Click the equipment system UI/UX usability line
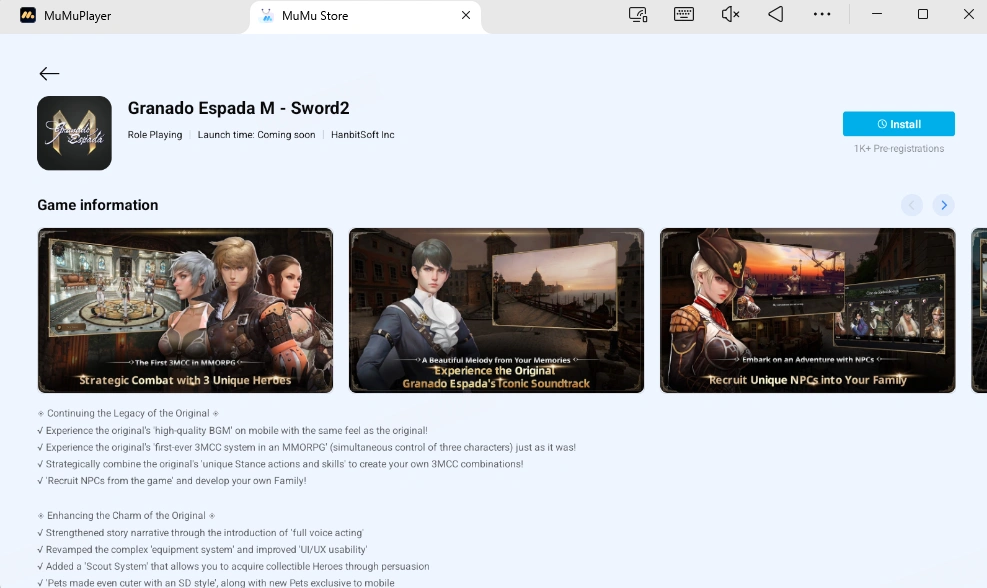987x588 pixels. click(x=202, y=550)
